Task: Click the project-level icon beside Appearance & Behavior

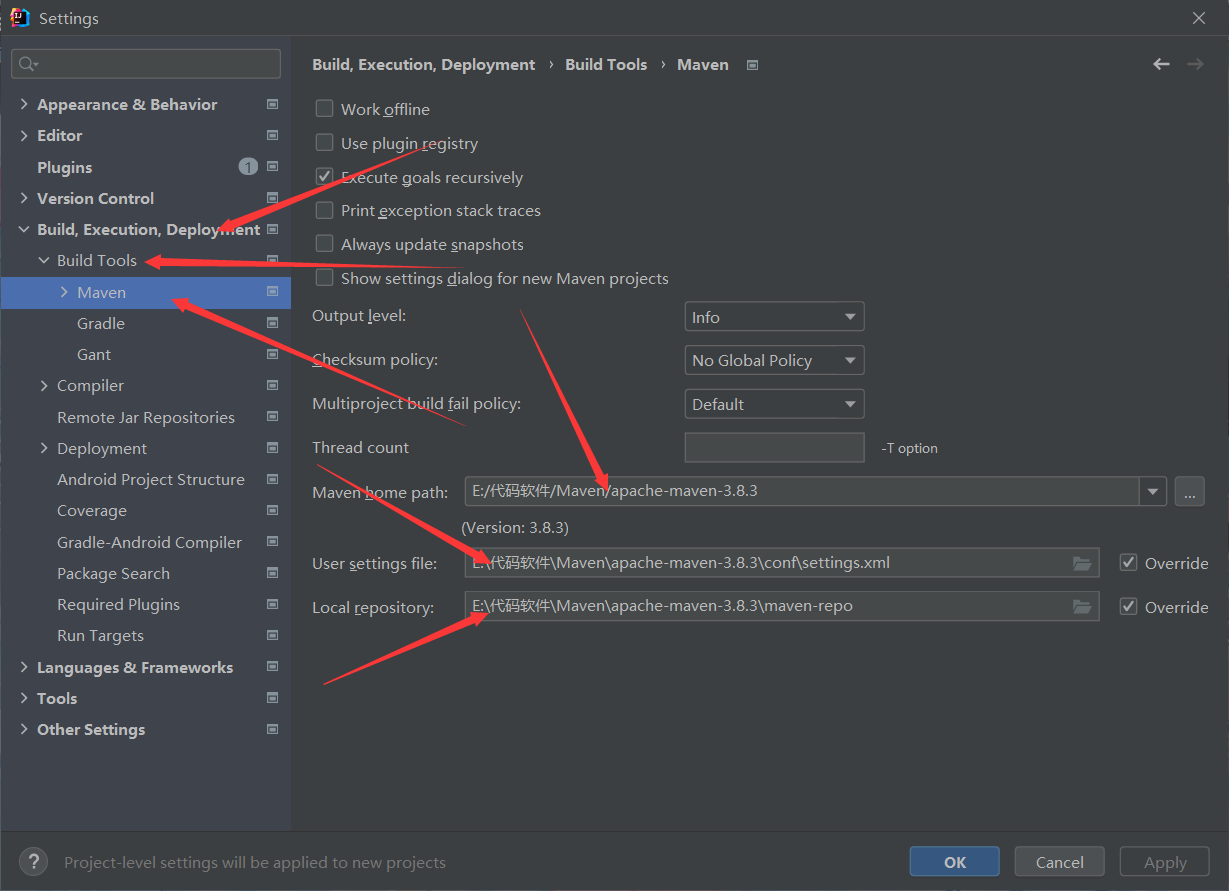Action: (272, 104)
